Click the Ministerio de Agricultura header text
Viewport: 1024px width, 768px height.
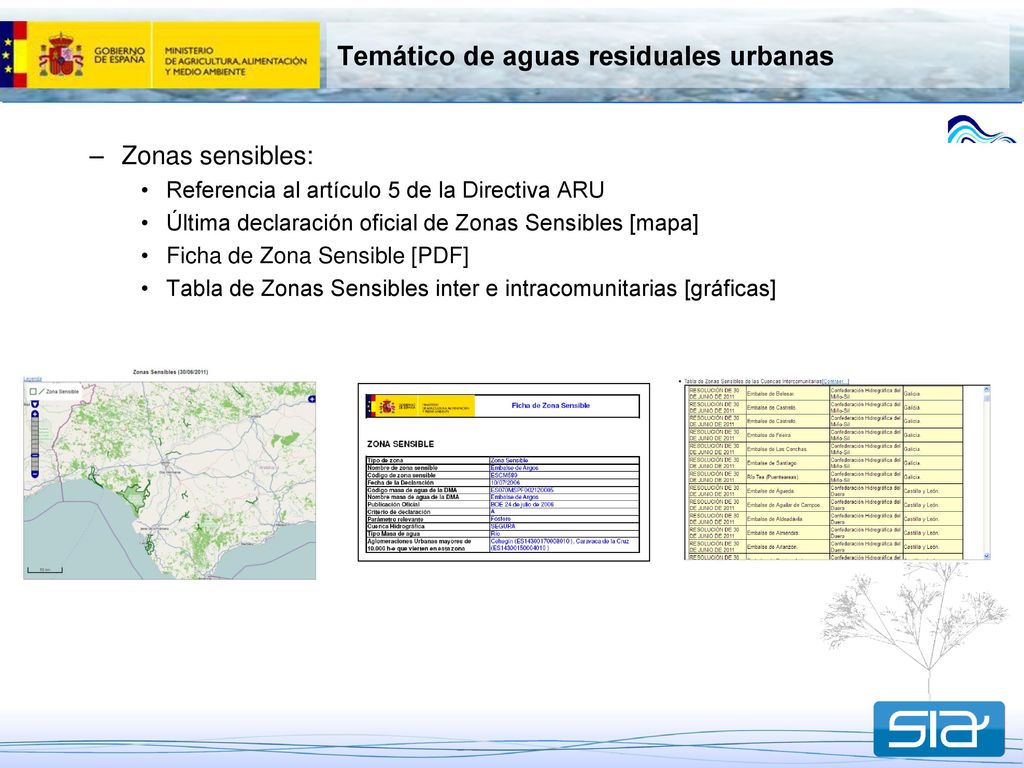click(236, 61)
